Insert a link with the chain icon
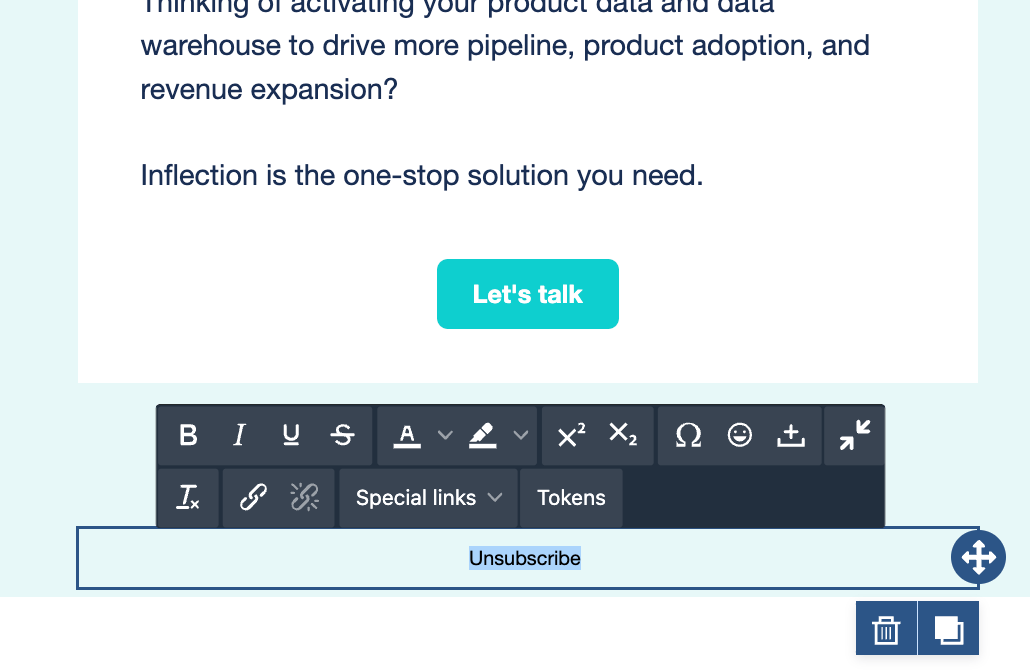 [x=253, y=497]
